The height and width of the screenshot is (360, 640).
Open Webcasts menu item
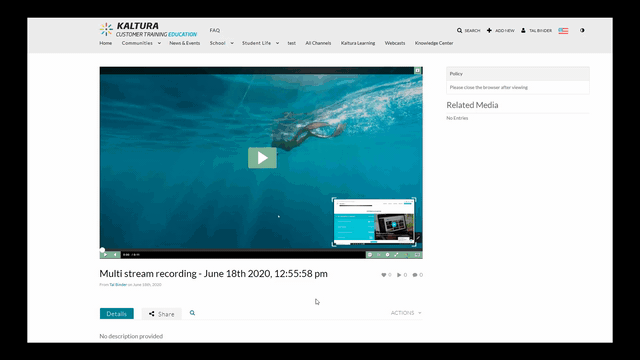click(x=395, y=43)
